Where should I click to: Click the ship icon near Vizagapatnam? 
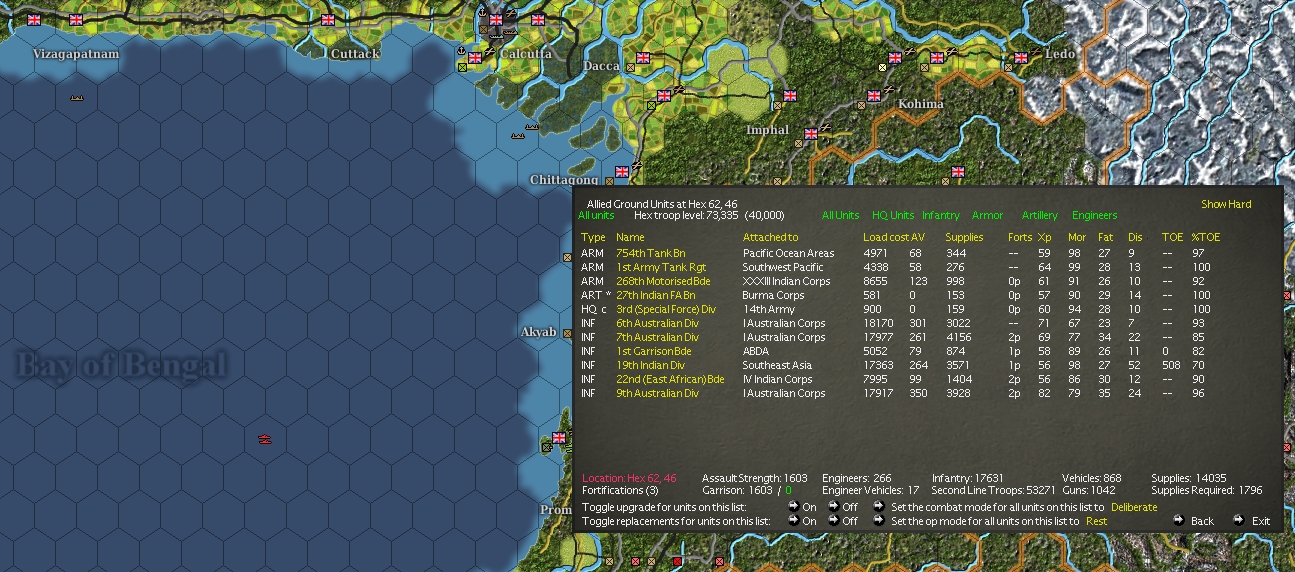[x=77, y=97]
